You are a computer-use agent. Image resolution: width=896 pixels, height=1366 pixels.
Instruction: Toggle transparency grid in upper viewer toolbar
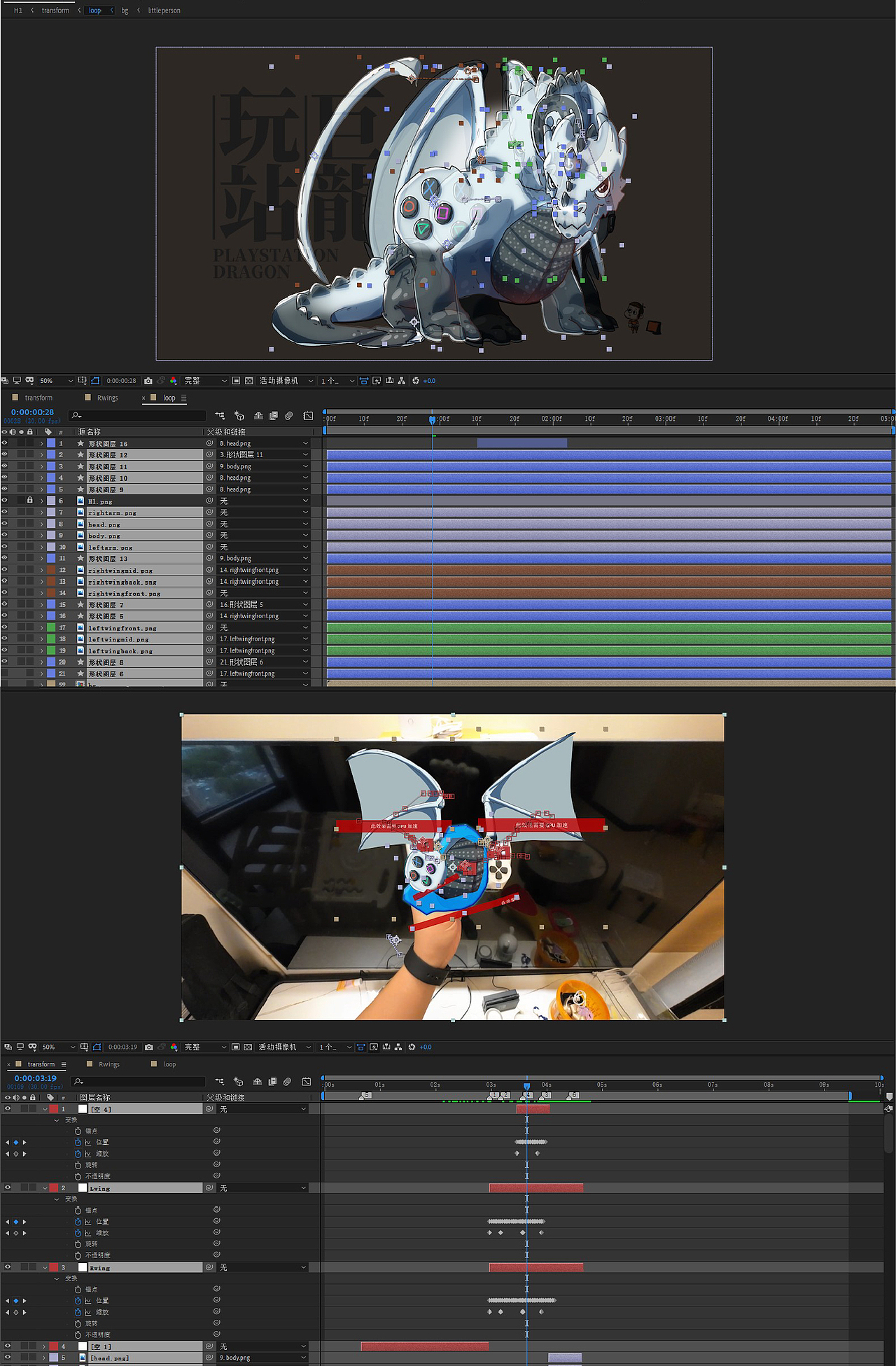pos(248,381)
